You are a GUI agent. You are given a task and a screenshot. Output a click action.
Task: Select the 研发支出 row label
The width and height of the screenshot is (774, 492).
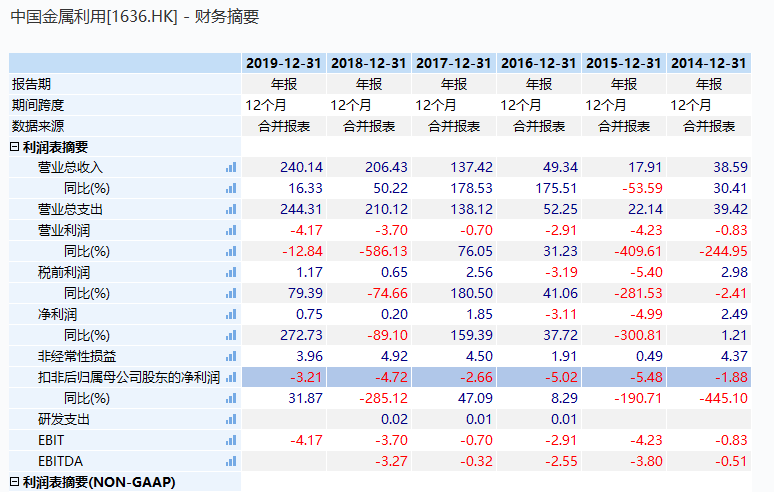click(x=64, y=419)
